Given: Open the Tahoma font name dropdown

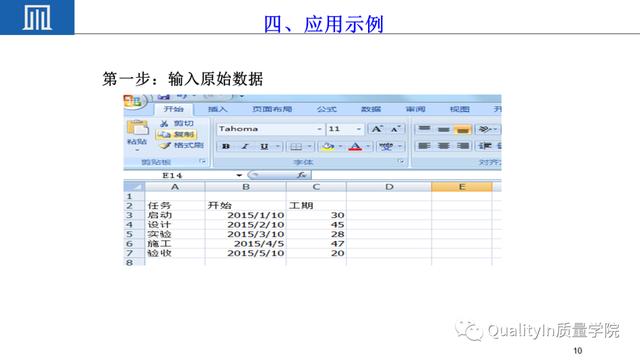Looking at the screenshot, I should [x=319, y=129].
